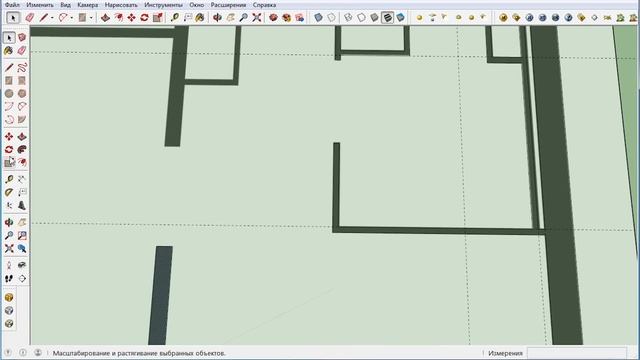Switch to Monochrome face style
Viewport: 640px width, 360px height.
click(400, 18)
